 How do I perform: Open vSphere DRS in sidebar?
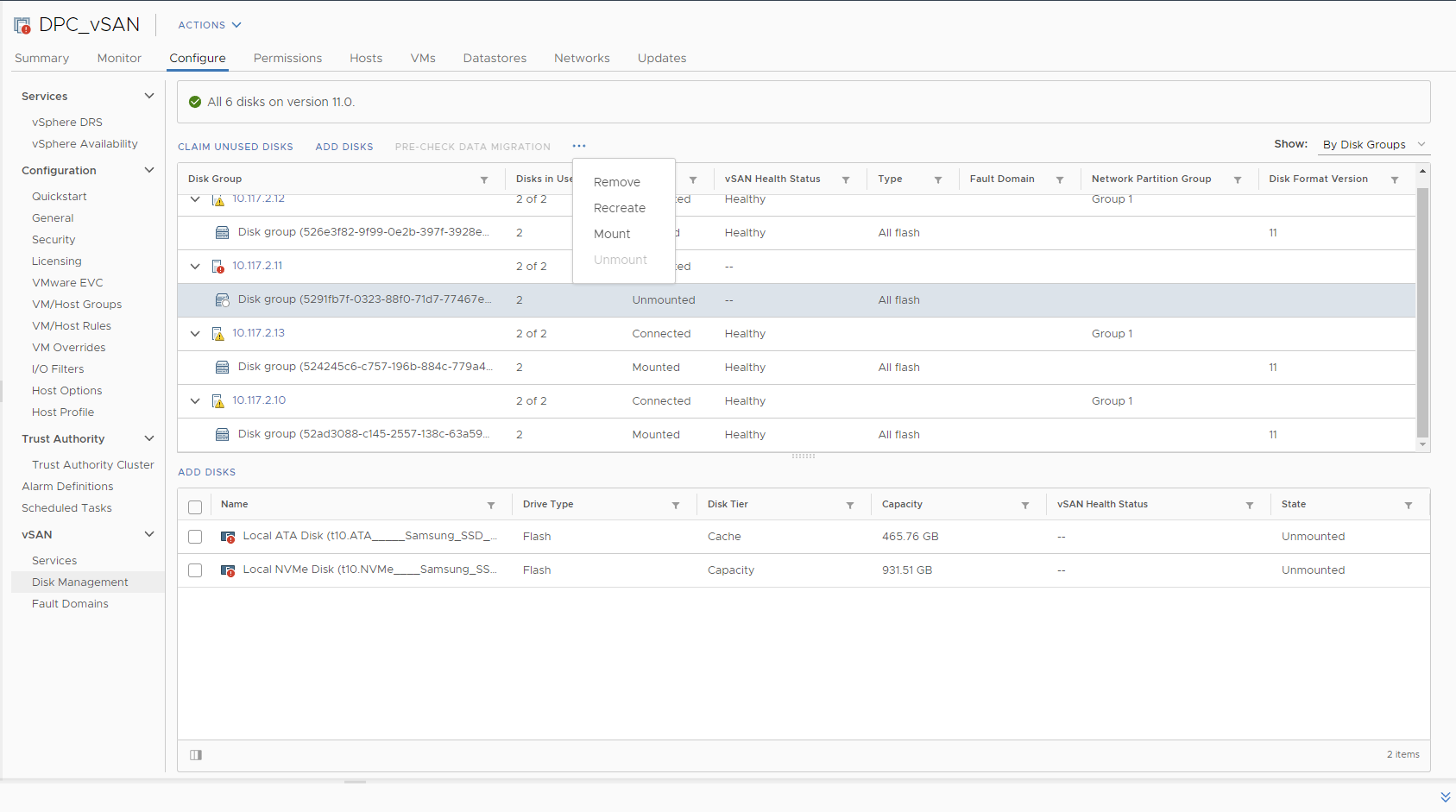[66, 123]
